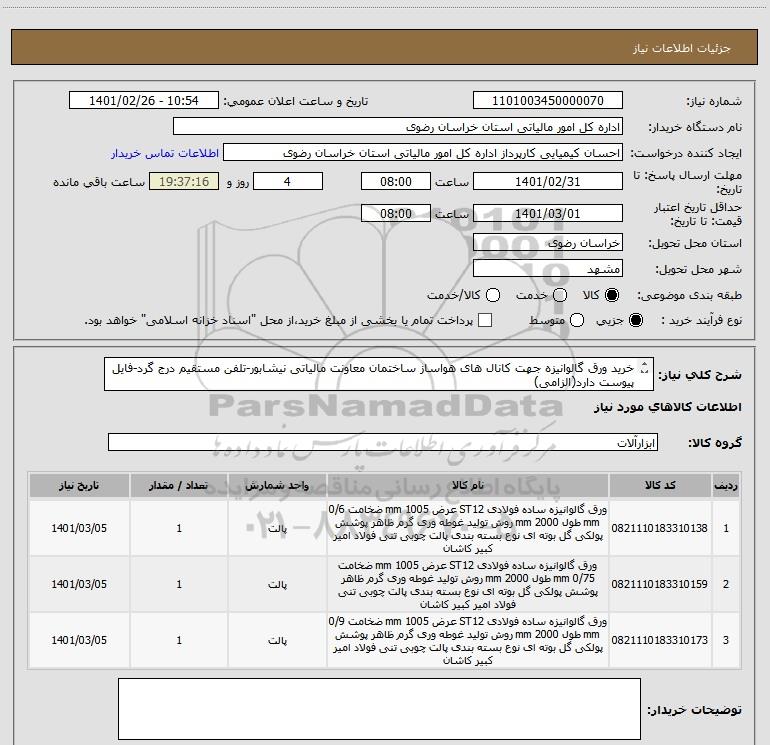
Task: Click the price validity date 1401/03/01
Action: [548, 213]
